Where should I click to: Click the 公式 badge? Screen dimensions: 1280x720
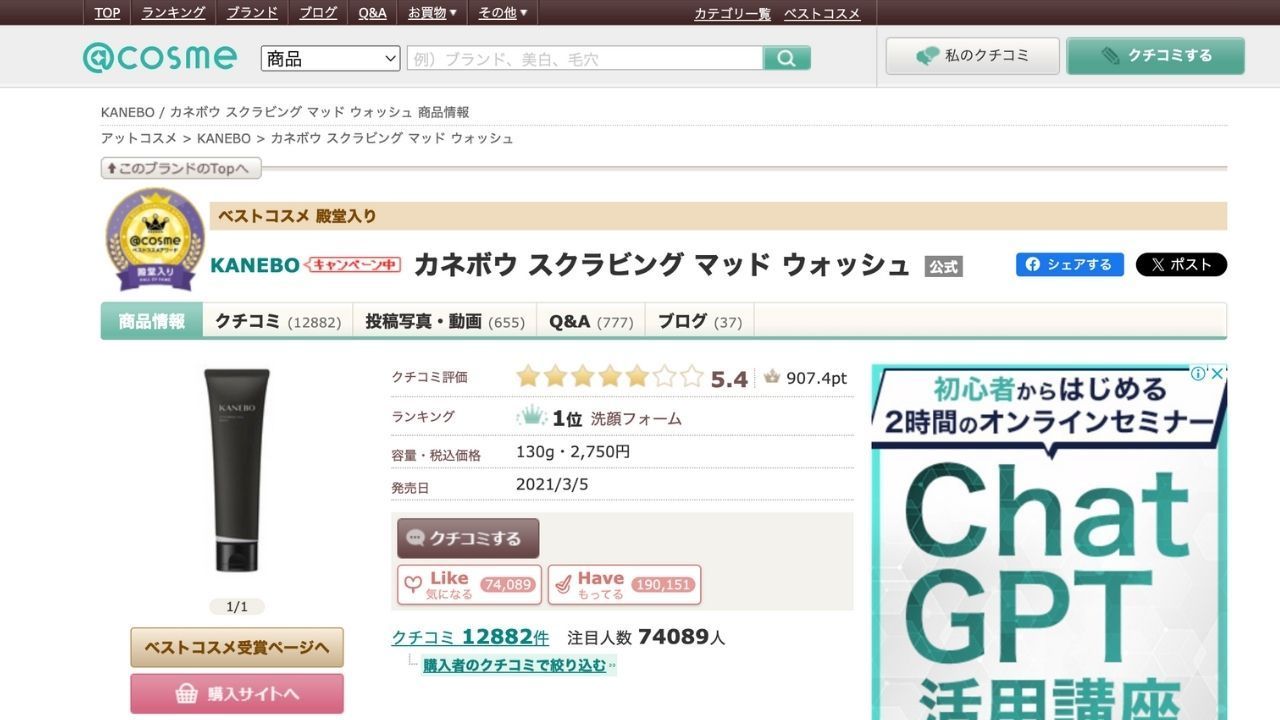click(x=943, y=266)
